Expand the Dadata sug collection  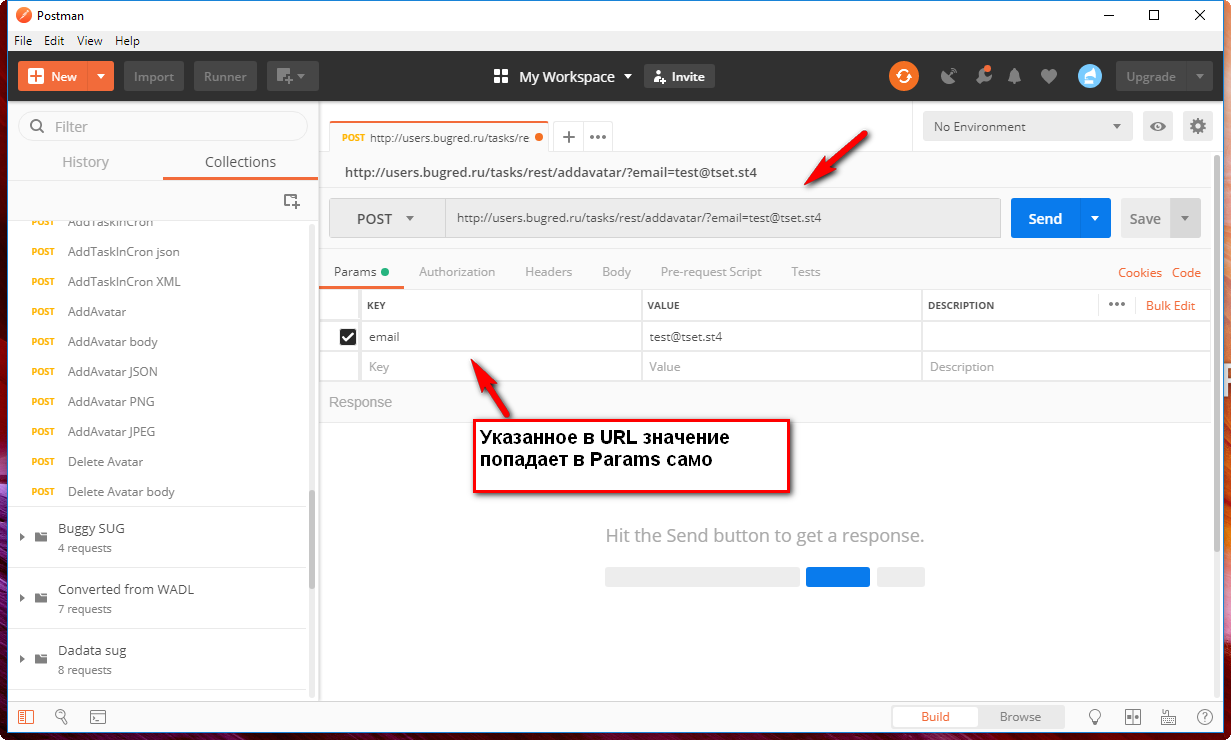tap(22, 659)
